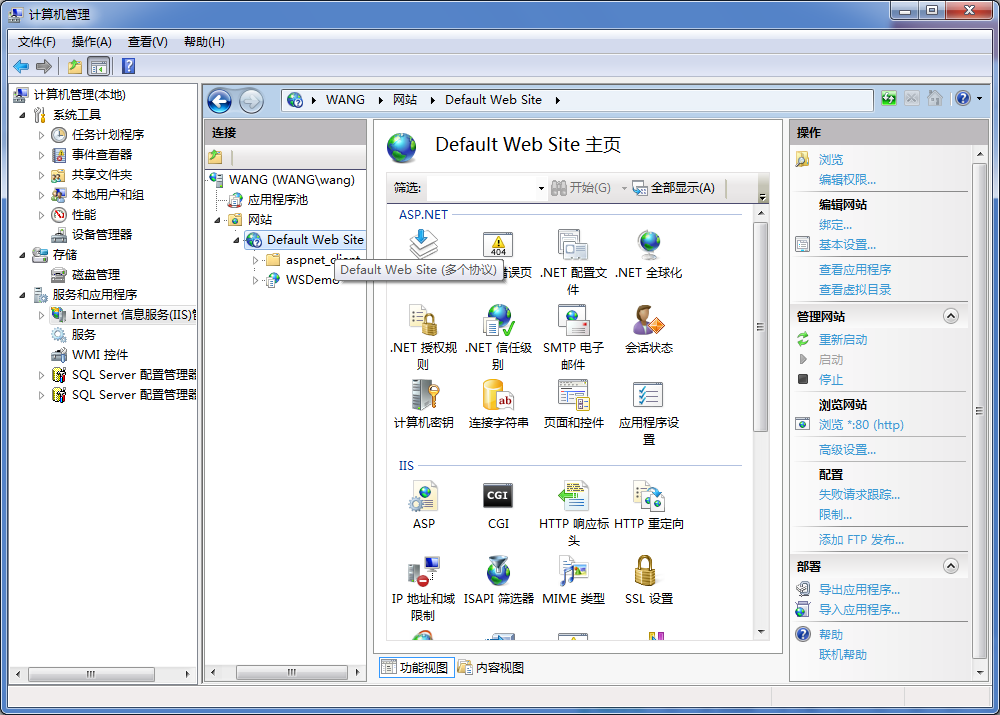The image size is (1000, 715).
Task: Select the WMI 控件 tree item
Action: click(x=99, y=355)
